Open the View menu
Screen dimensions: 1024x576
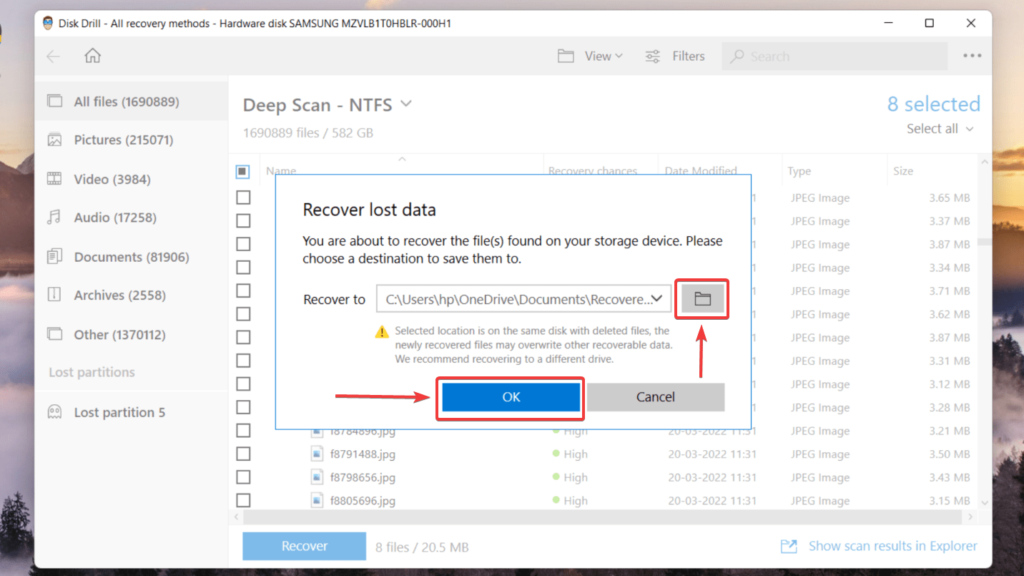click(x=591, y=56)
